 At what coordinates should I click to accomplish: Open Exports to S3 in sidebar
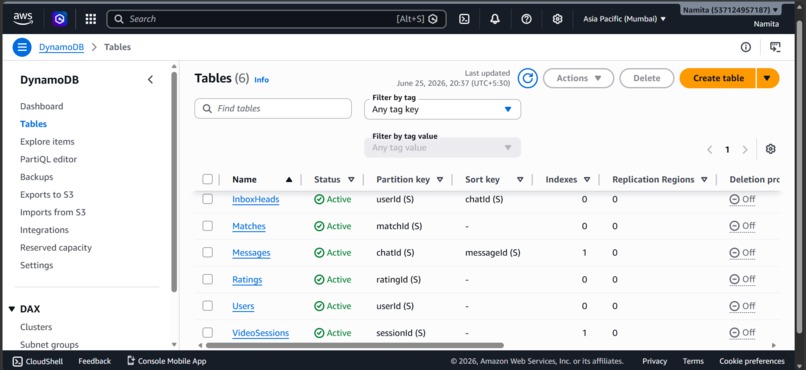(x=47, y=195)
